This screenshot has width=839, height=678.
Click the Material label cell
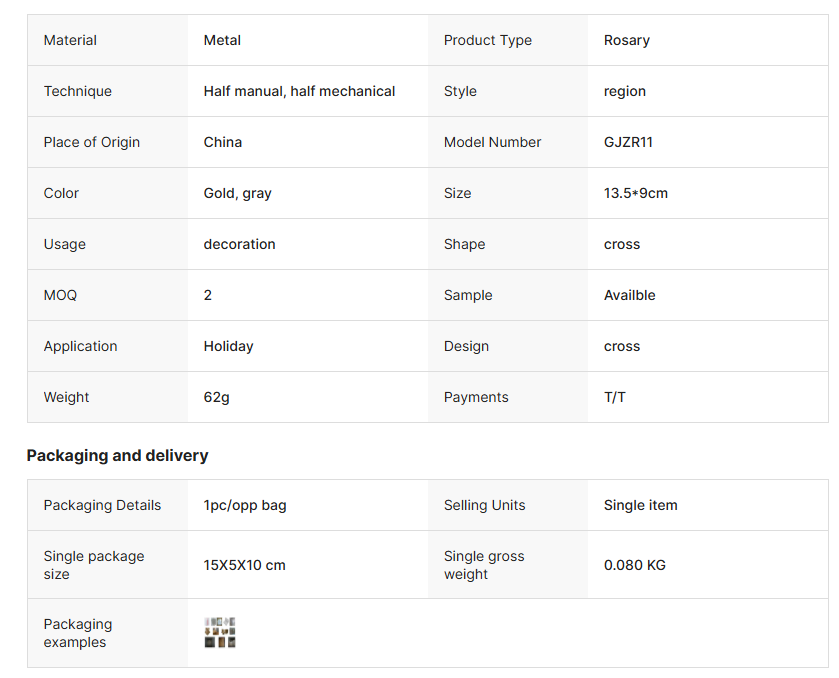tap(108, 40)
